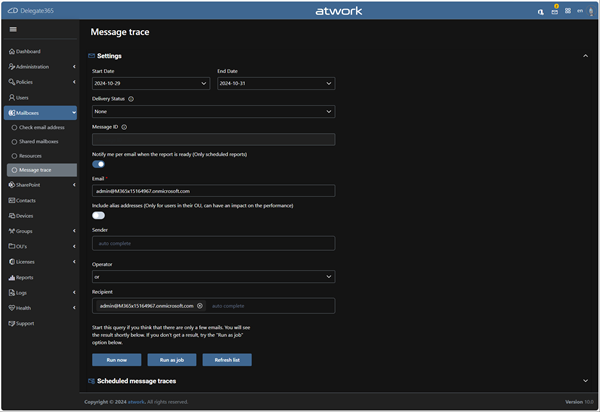Expand the OU's menu arrow
Screen dimensions: 600x412
pyautogui.click(x=74, y=246)
